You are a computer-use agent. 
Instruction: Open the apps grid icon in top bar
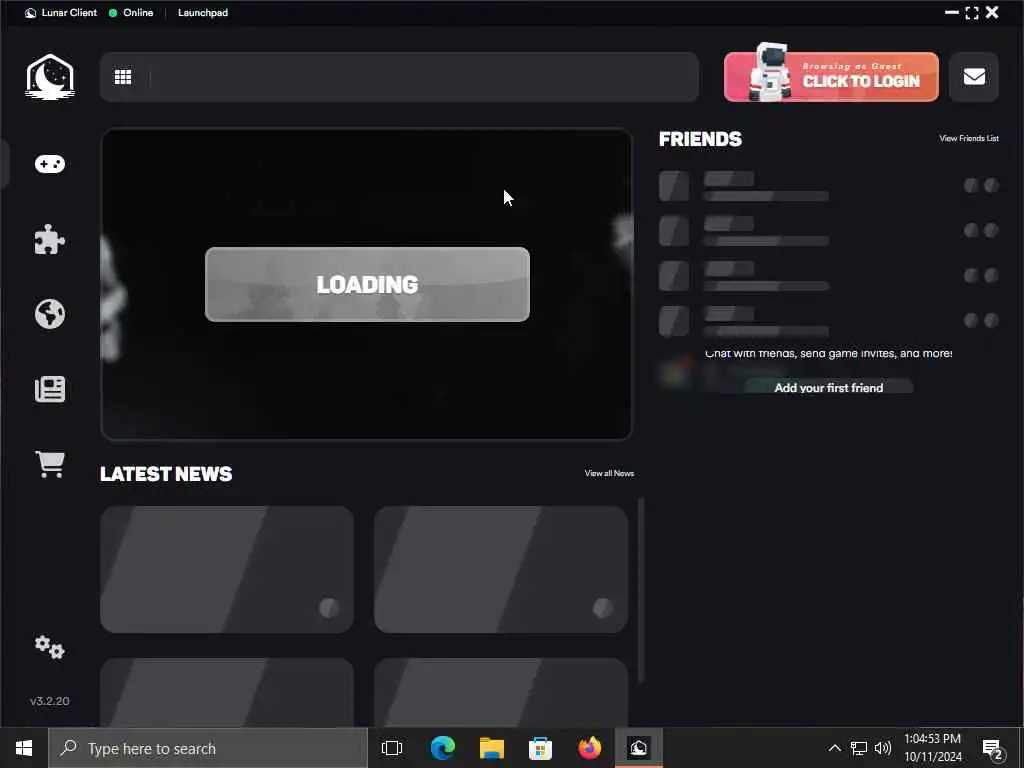(x=123, y=77)
